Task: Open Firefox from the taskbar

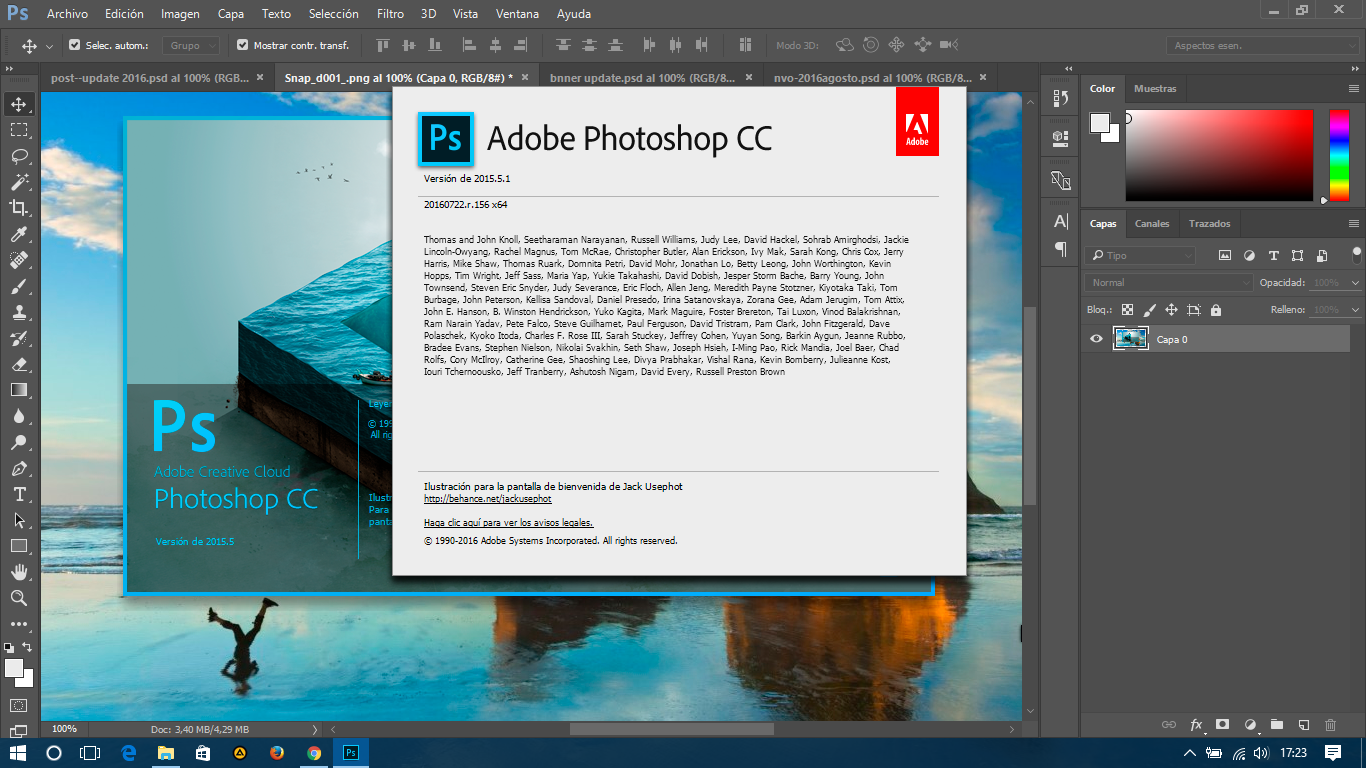Action: 277,753
